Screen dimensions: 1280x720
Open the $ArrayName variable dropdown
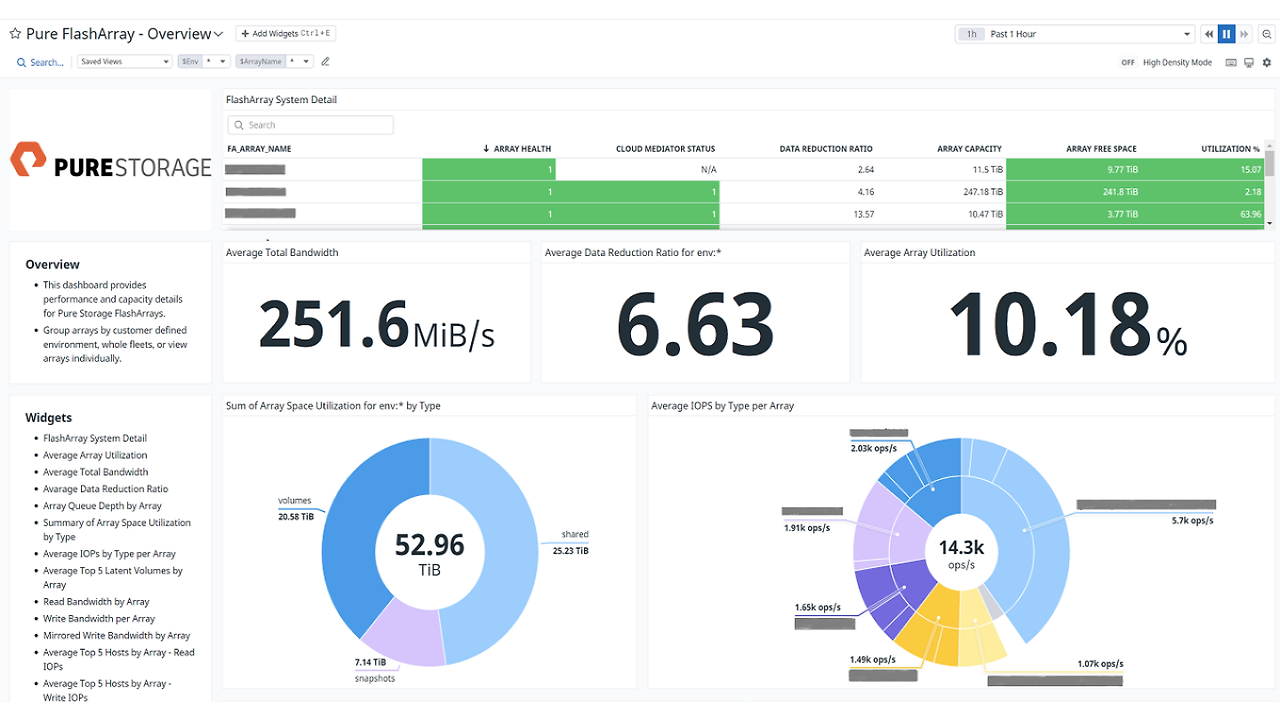(x=275, y=61)
